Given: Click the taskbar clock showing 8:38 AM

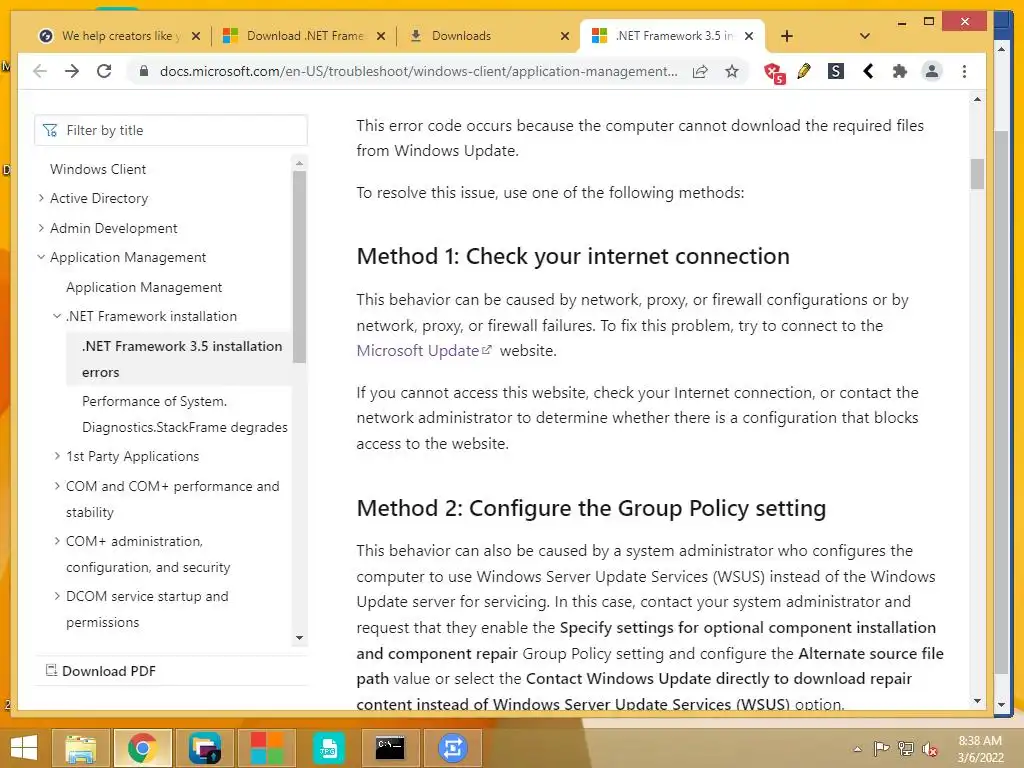Looking at the screenshot, I should tap(980, 748).
